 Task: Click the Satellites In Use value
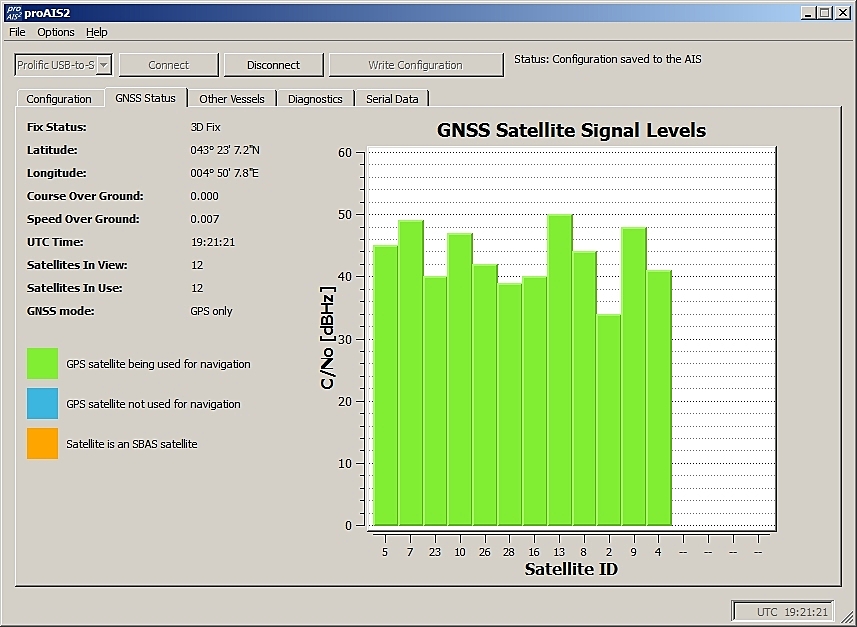(197, 288)
